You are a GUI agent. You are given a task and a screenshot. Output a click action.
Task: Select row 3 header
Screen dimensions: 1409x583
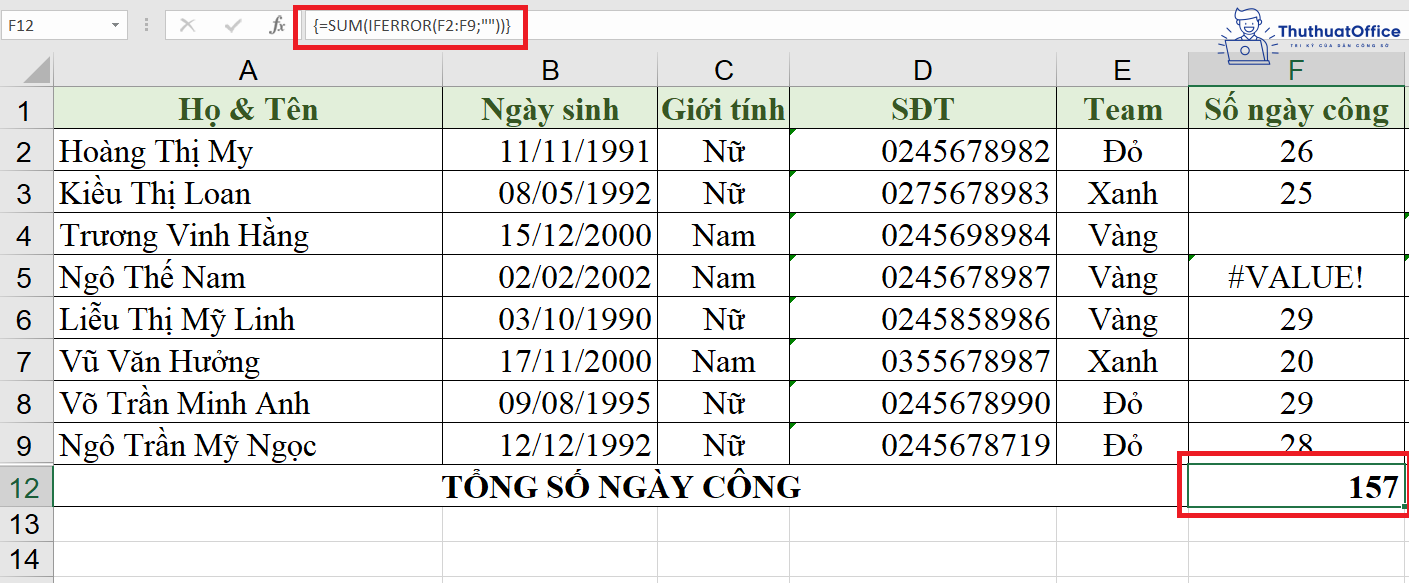27,193
